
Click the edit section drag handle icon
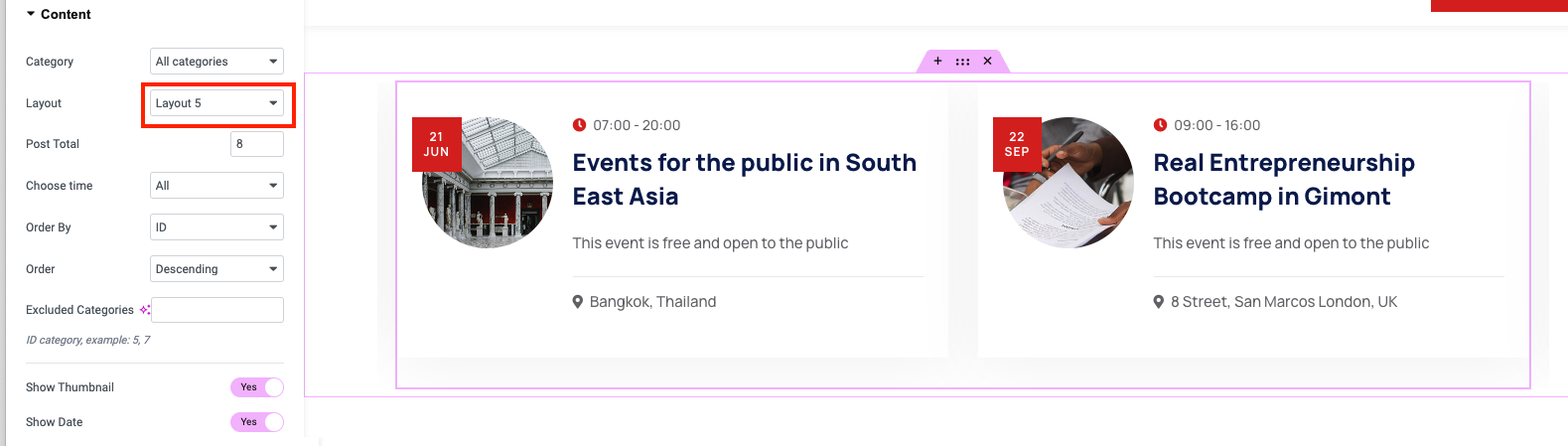click(x=962, y=62)
